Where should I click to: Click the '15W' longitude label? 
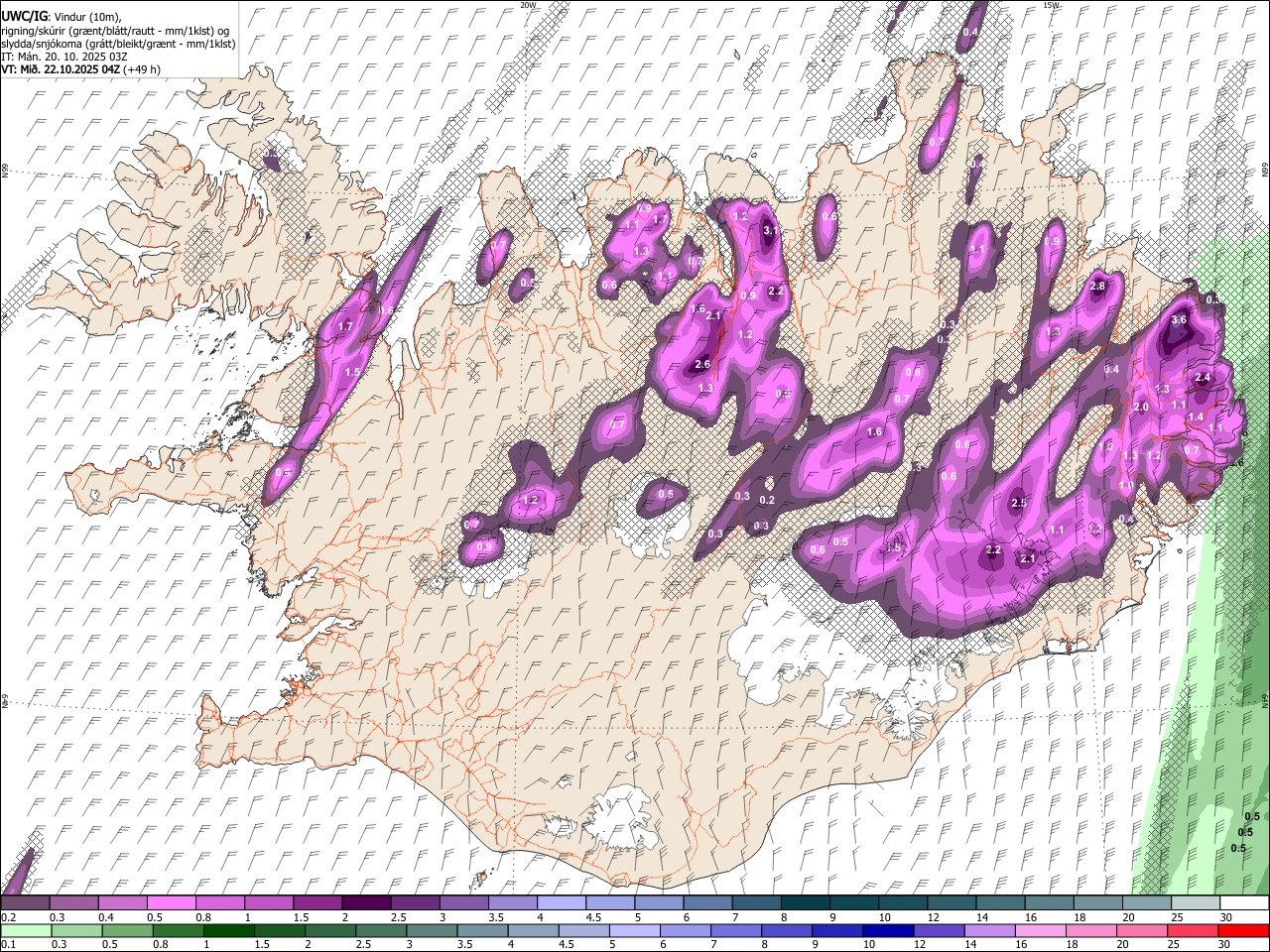(1052, 5)
